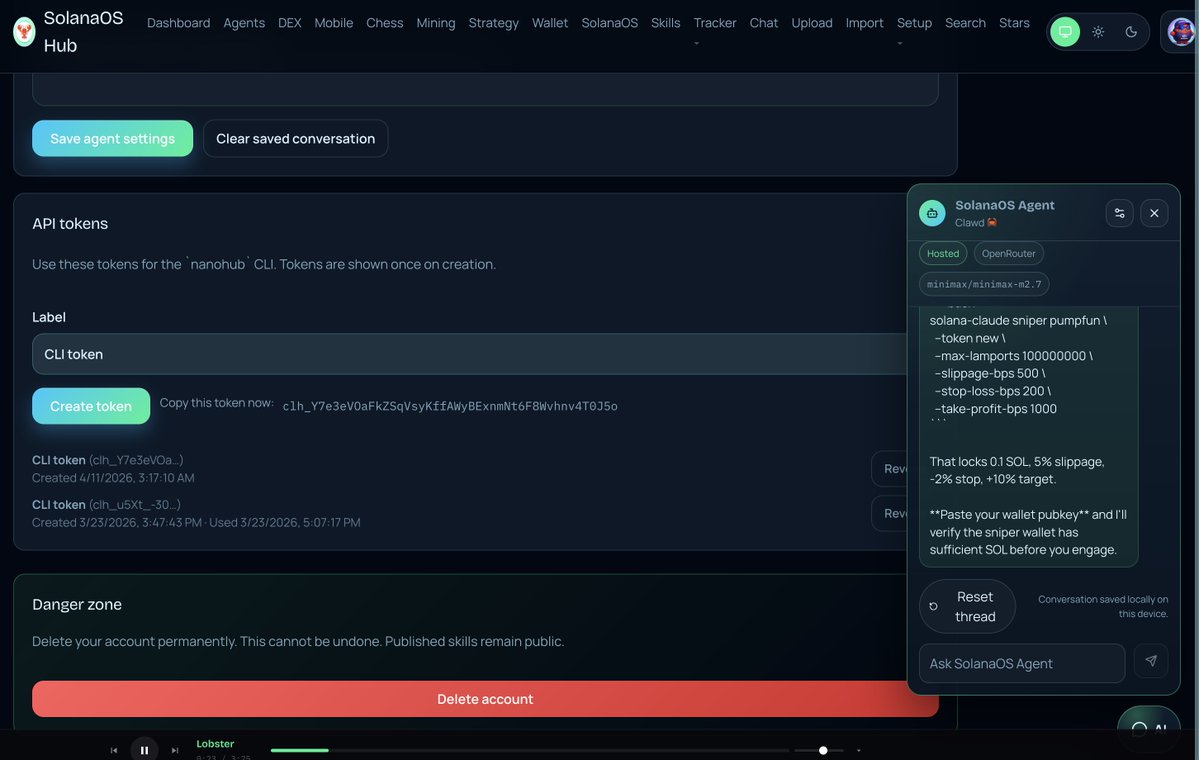The width and height of the screenshot is (1199, 760).
Task: Go to previous track in player
Action: pyautogui.click(x=114, y=750)
